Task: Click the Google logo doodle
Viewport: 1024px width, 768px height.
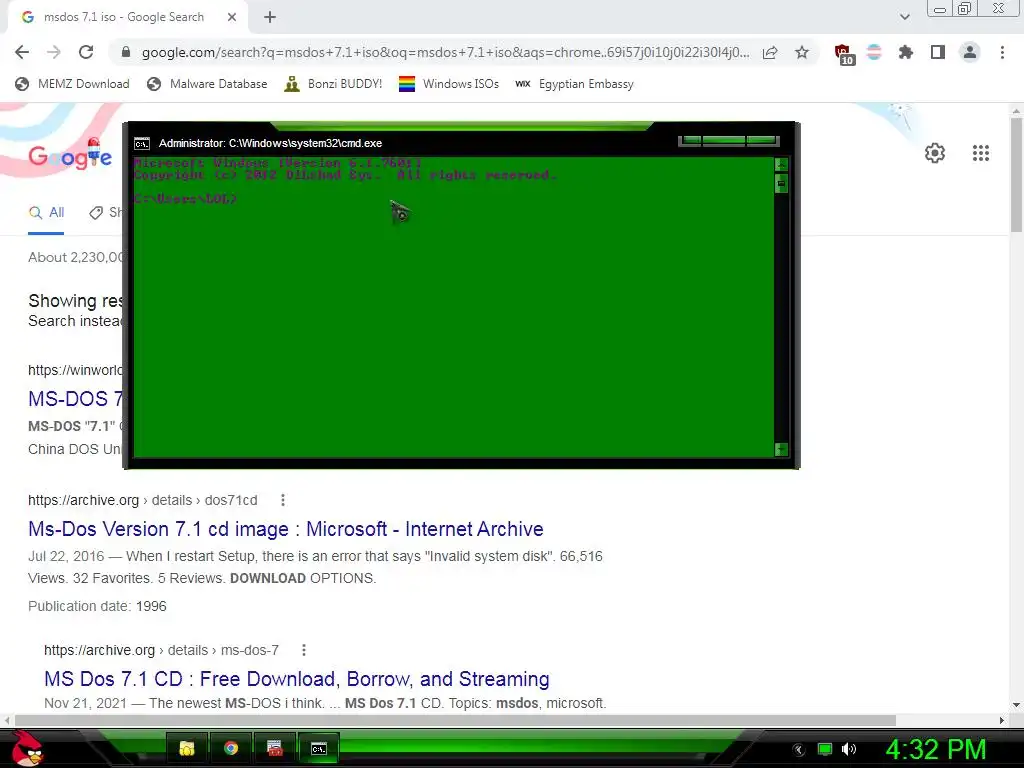Action: [x=71, y=155]
